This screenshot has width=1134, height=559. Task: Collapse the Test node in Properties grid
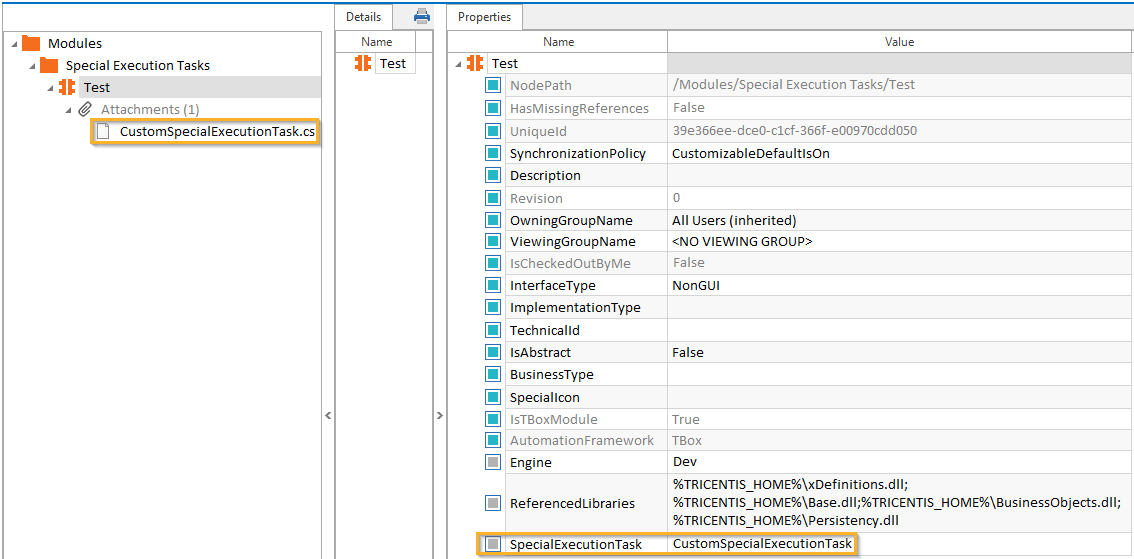(459, 63)
